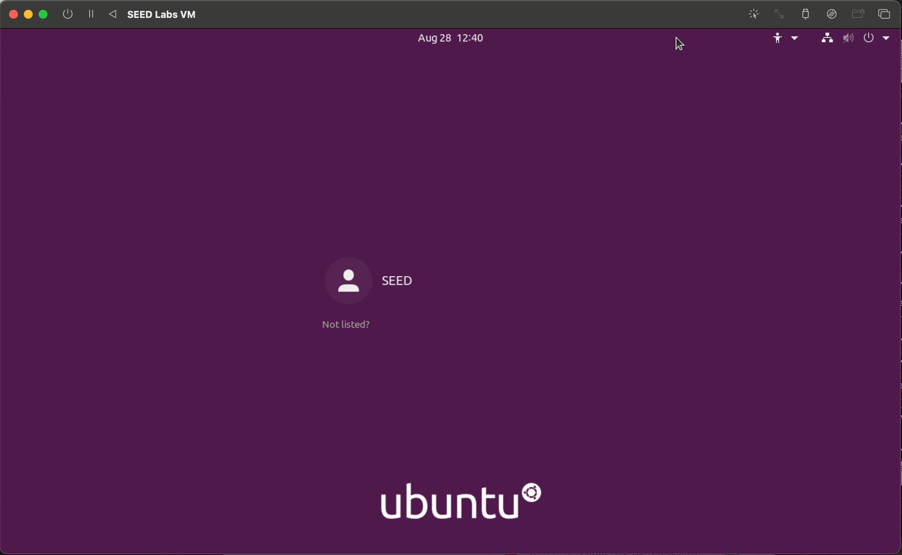Close the SEED Labs VM window

13,14
